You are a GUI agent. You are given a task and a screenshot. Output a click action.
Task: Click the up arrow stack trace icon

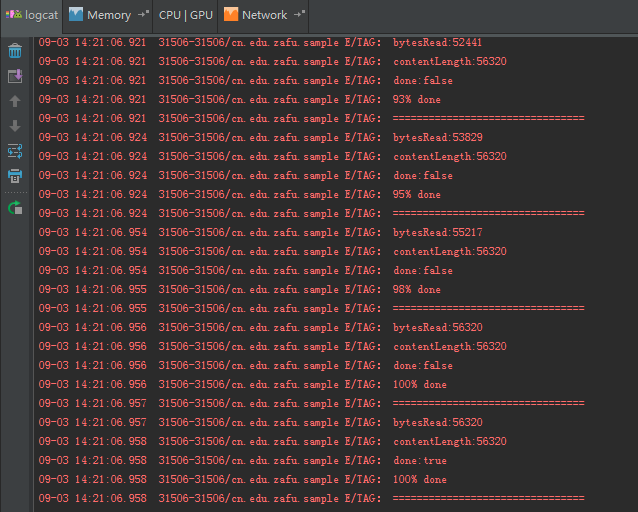[x=15, y=101]
